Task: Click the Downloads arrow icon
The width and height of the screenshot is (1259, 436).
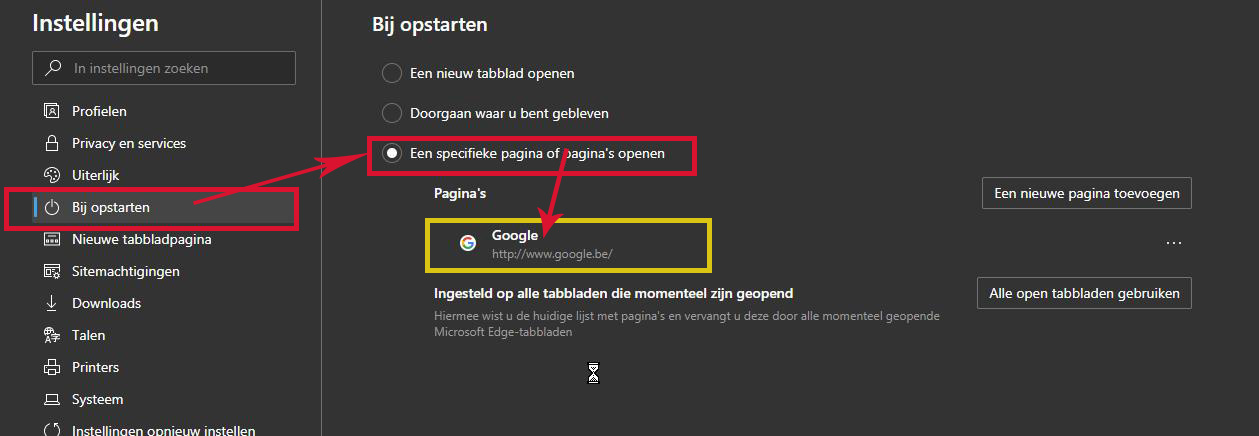Action: point(52,303)
